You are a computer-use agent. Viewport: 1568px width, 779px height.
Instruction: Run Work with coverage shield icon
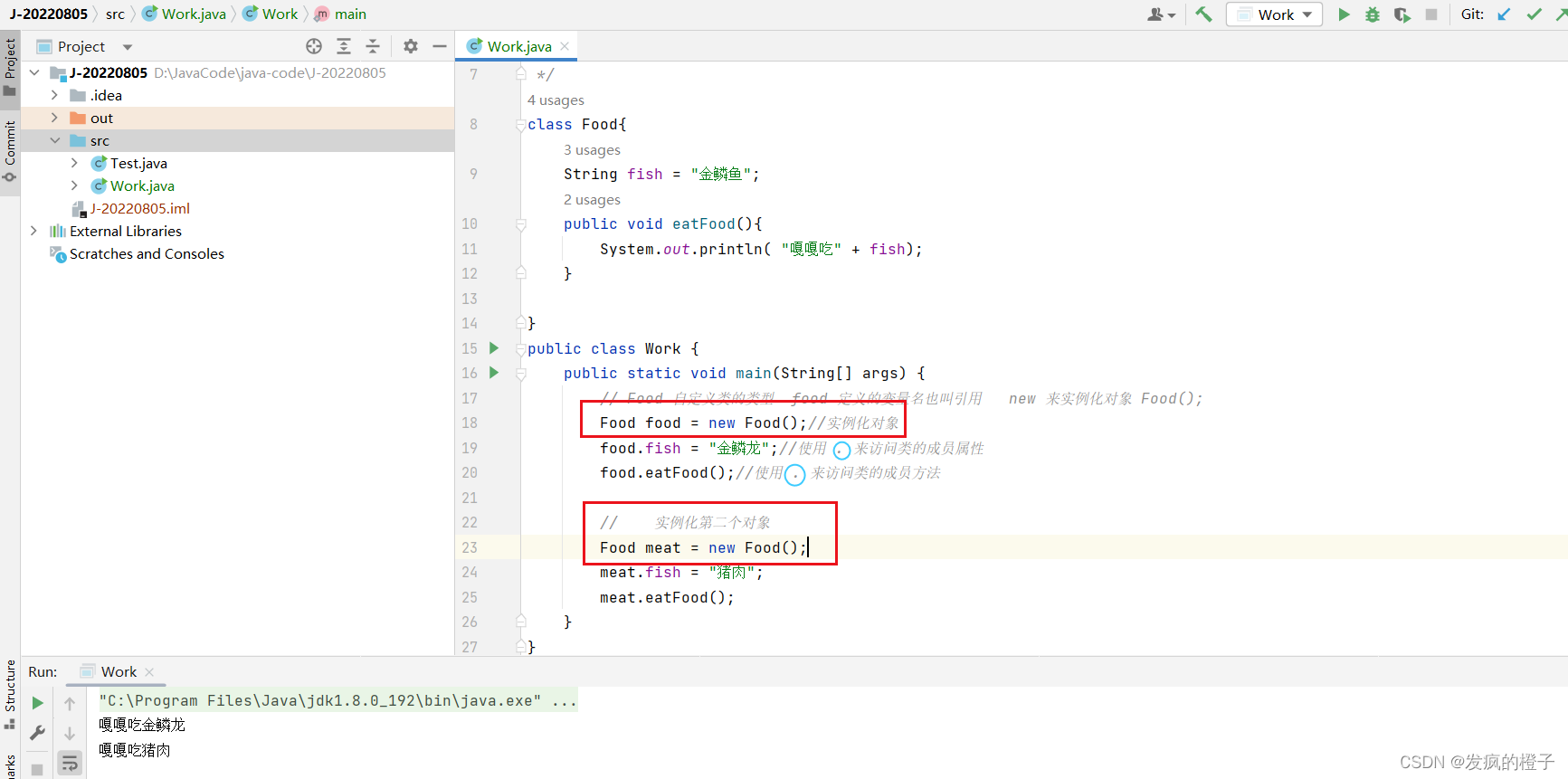(1402, 14)
